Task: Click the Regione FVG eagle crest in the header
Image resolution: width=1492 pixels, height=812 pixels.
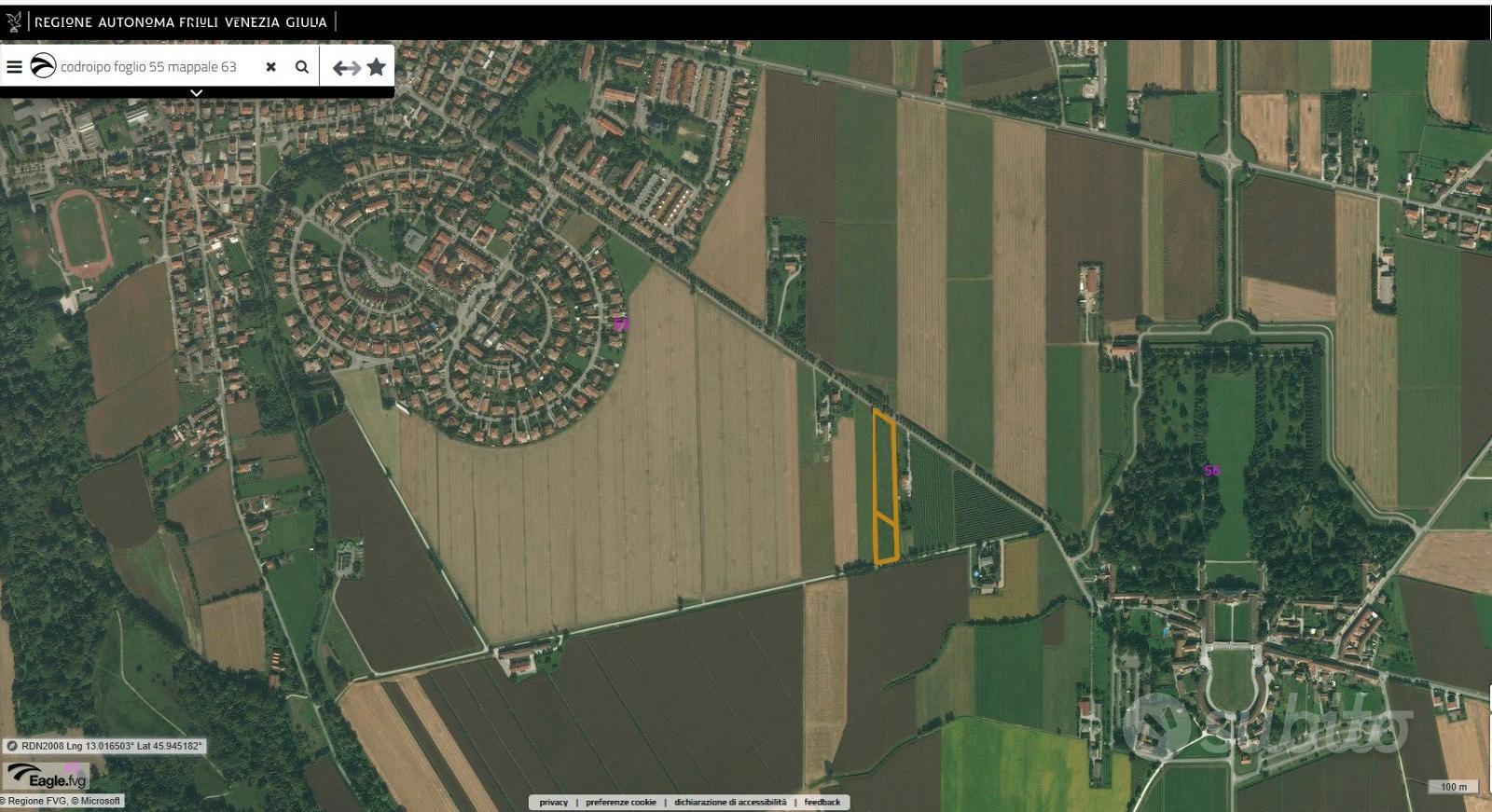Action: [14, 21]
